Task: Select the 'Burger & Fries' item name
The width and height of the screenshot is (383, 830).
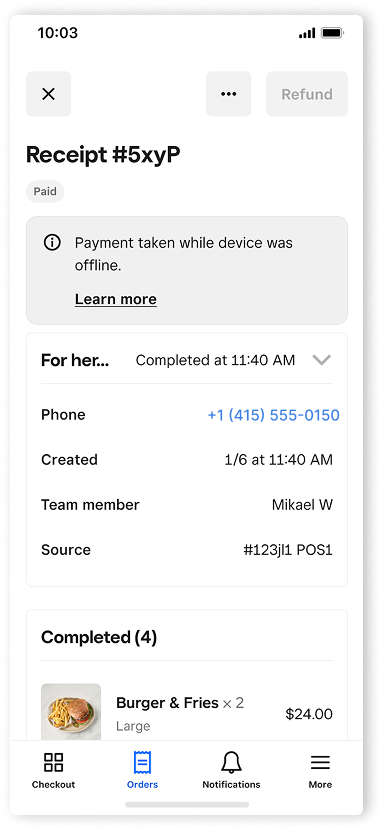Action: click(x=167, y=703)
